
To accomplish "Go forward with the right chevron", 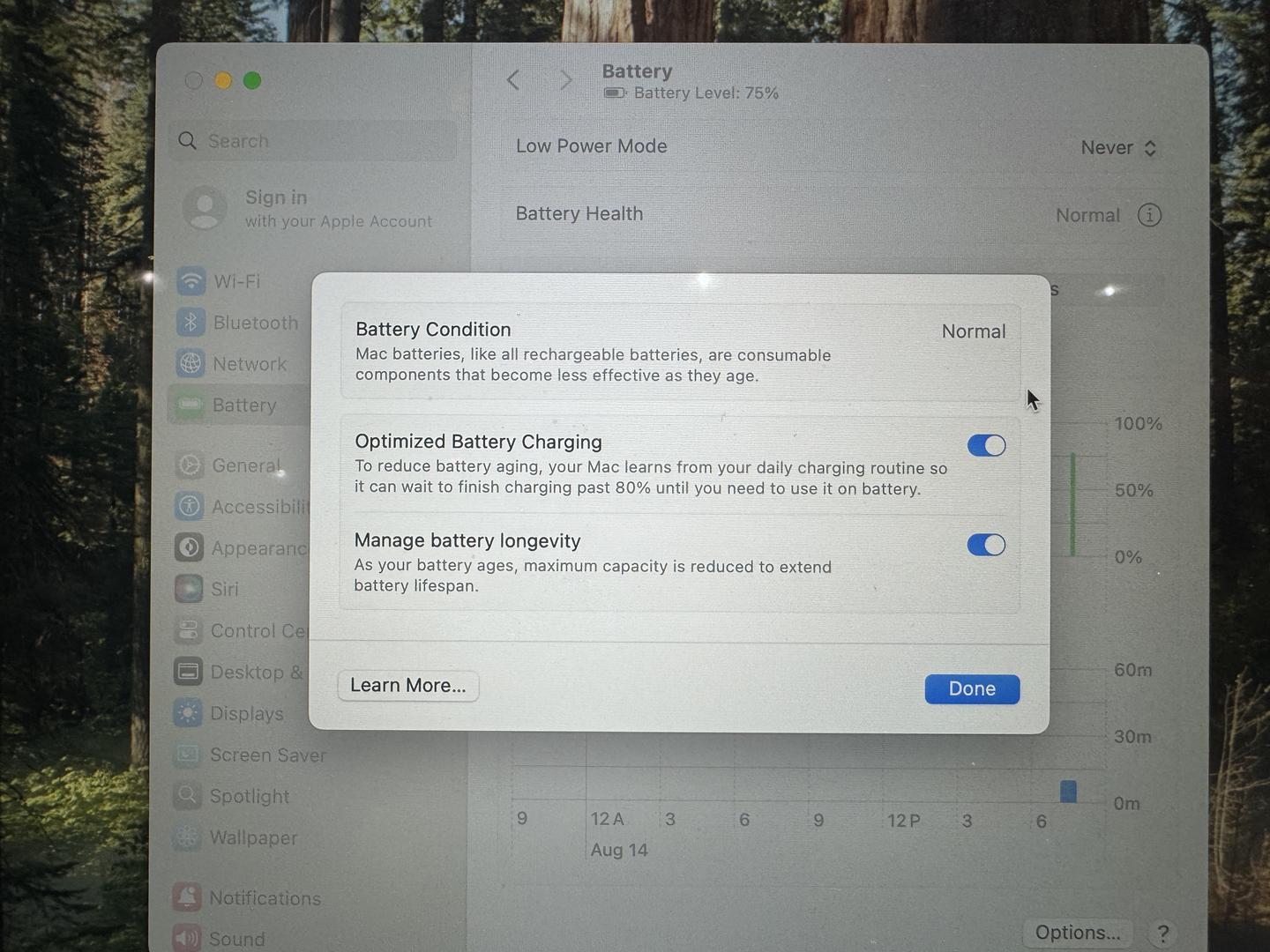I will point(566,80).
